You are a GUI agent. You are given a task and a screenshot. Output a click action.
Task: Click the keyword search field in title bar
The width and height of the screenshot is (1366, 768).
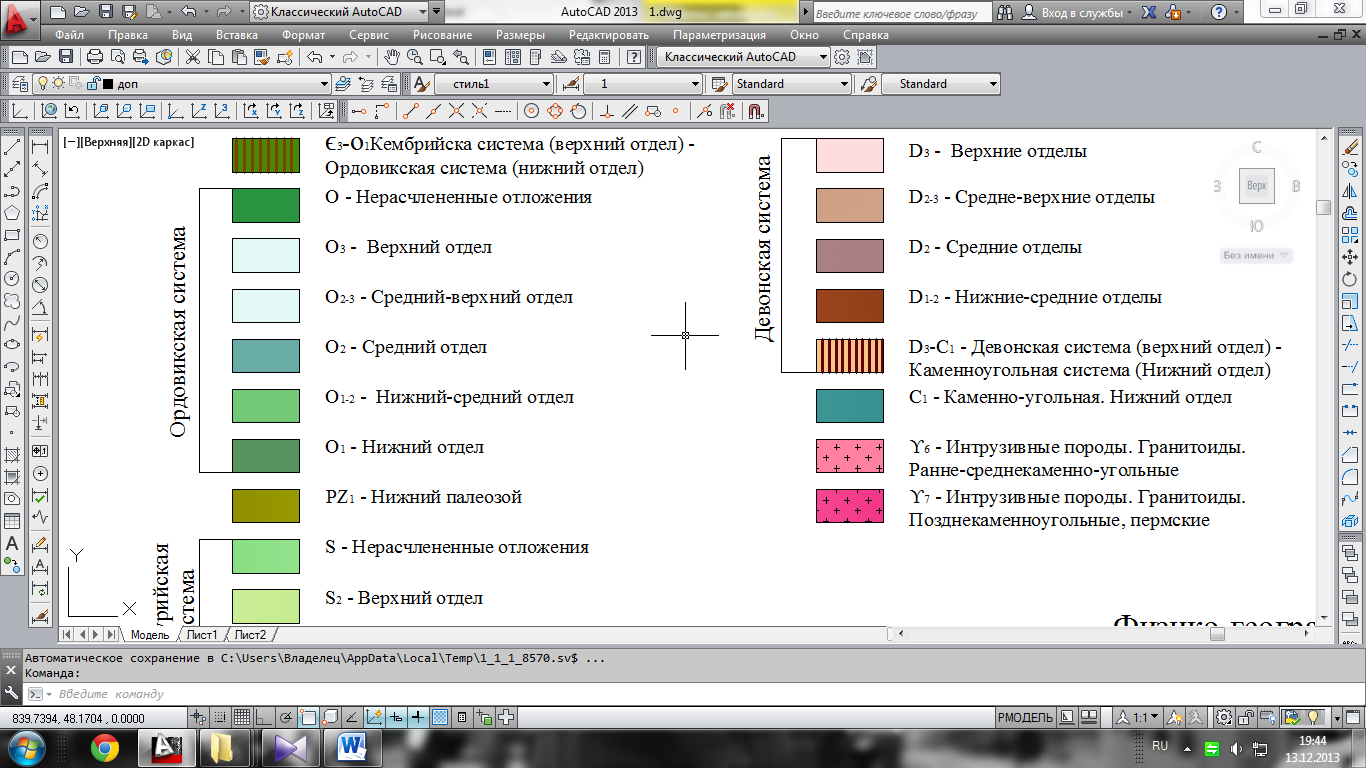tap(902, 12)
